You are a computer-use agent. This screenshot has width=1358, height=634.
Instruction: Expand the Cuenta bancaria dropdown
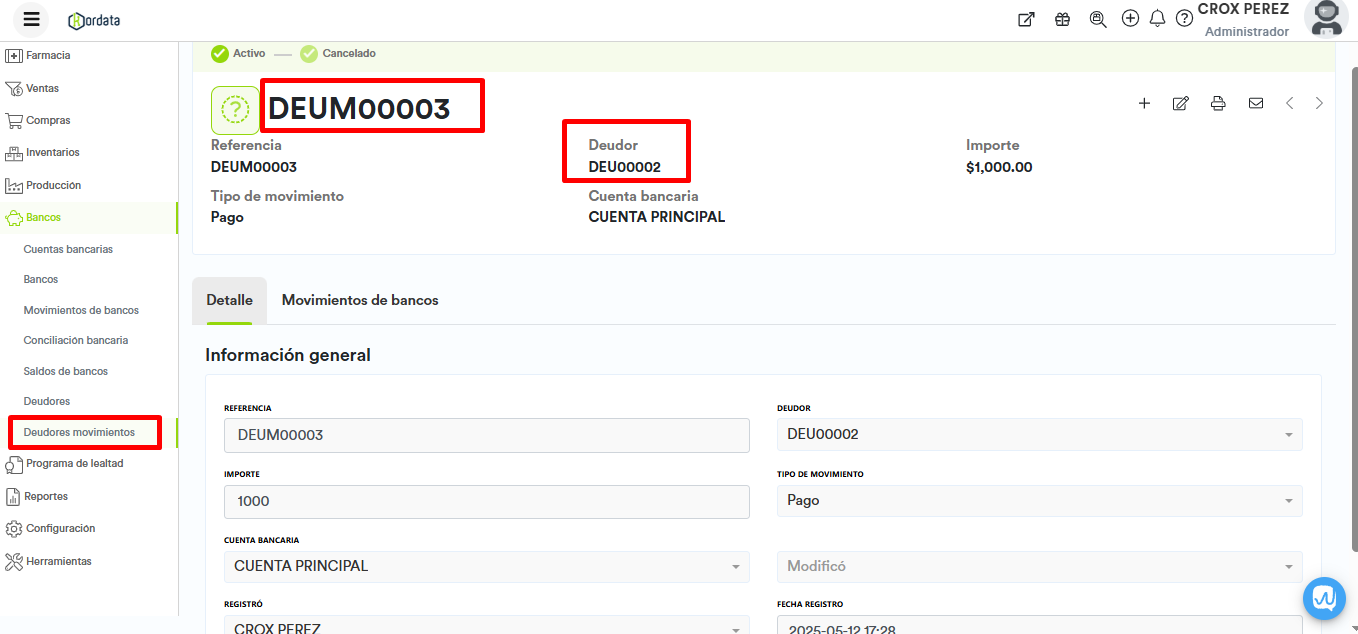pyautogui.click(x=735, y=566)
